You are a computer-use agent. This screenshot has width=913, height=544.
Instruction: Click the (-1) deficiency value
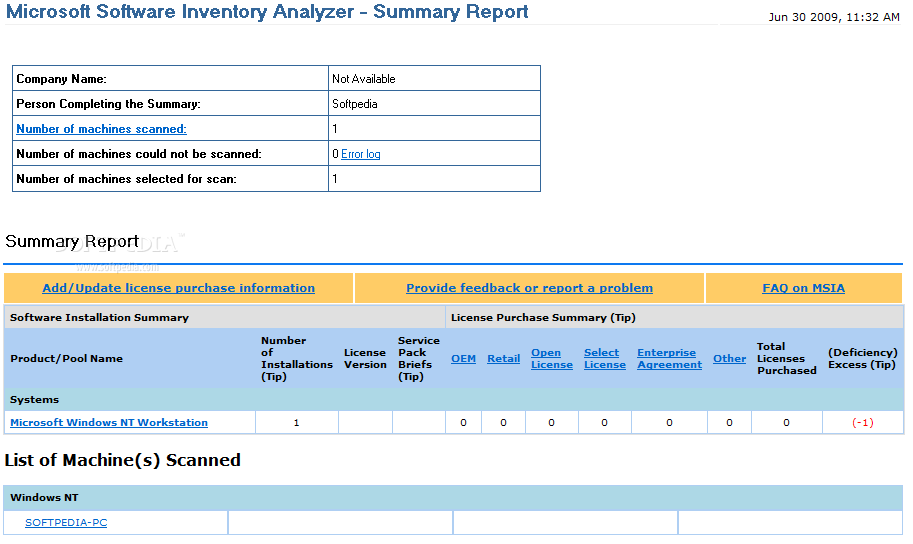coord(862,422)
